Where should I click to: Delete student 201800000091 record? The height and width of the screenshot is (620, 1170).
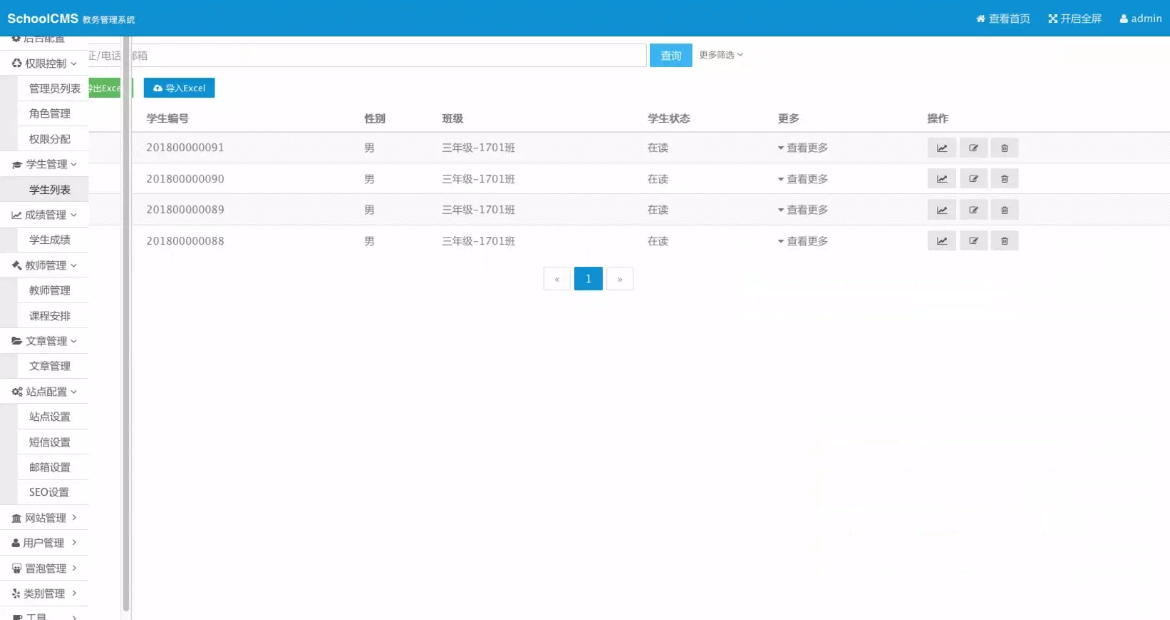click(1004, 148)
